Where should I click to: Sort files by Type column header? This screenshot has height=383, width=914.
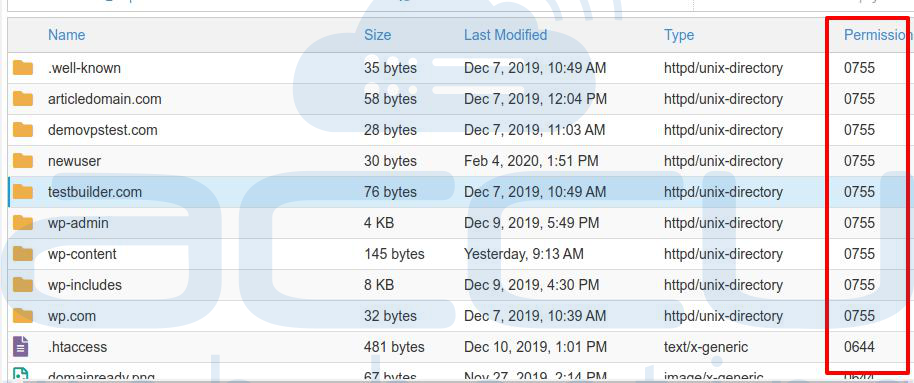[x=679, y=35]
